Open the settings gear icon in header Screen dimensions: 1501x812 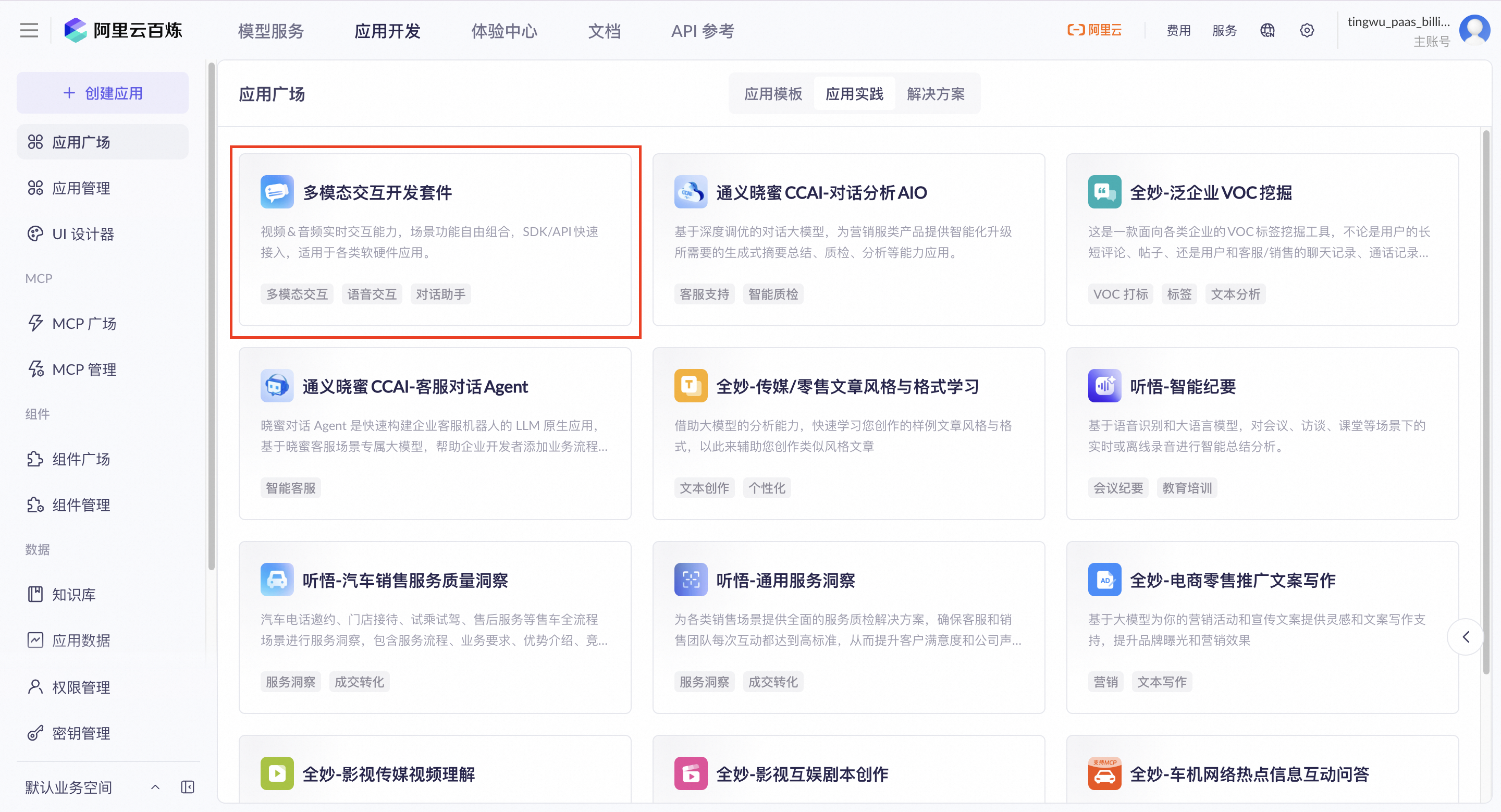[1307, 30]
